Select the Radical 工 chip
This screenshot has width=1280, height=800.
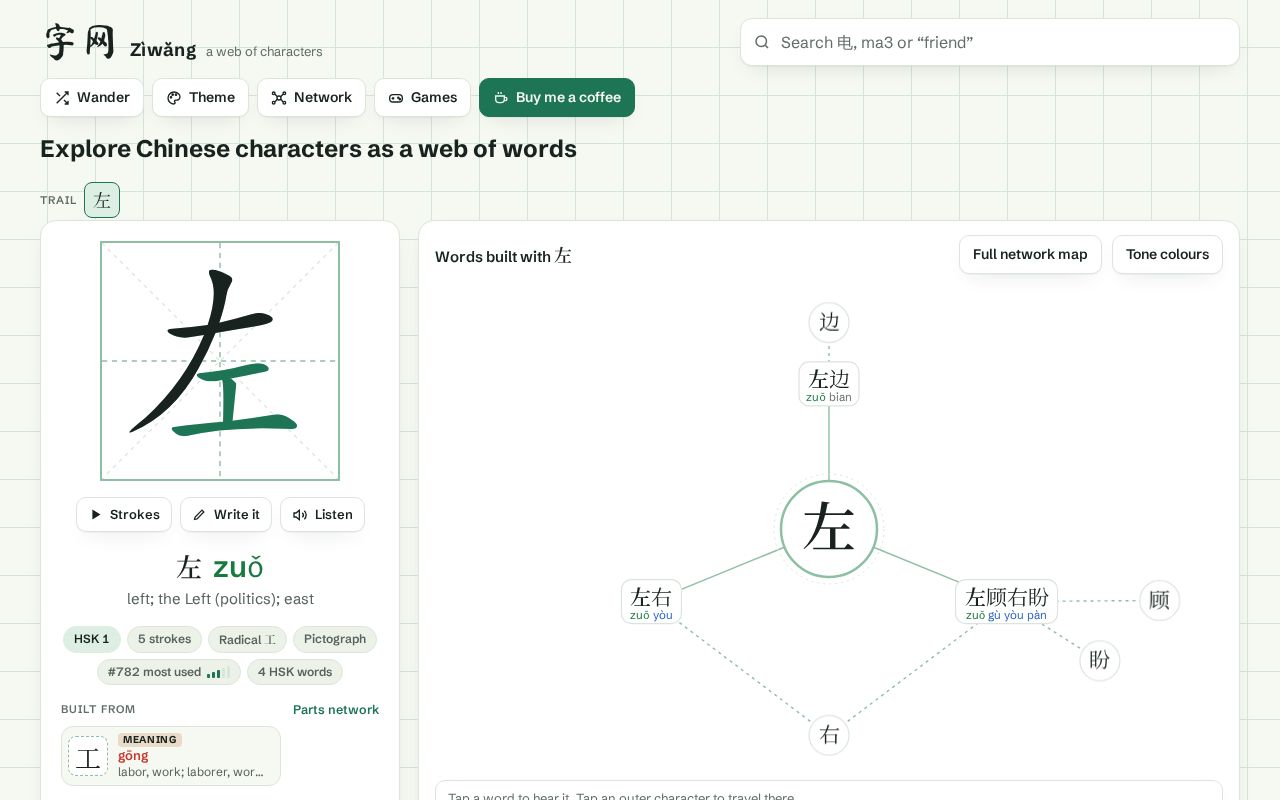pyautogui.click(x=247, y=639)
